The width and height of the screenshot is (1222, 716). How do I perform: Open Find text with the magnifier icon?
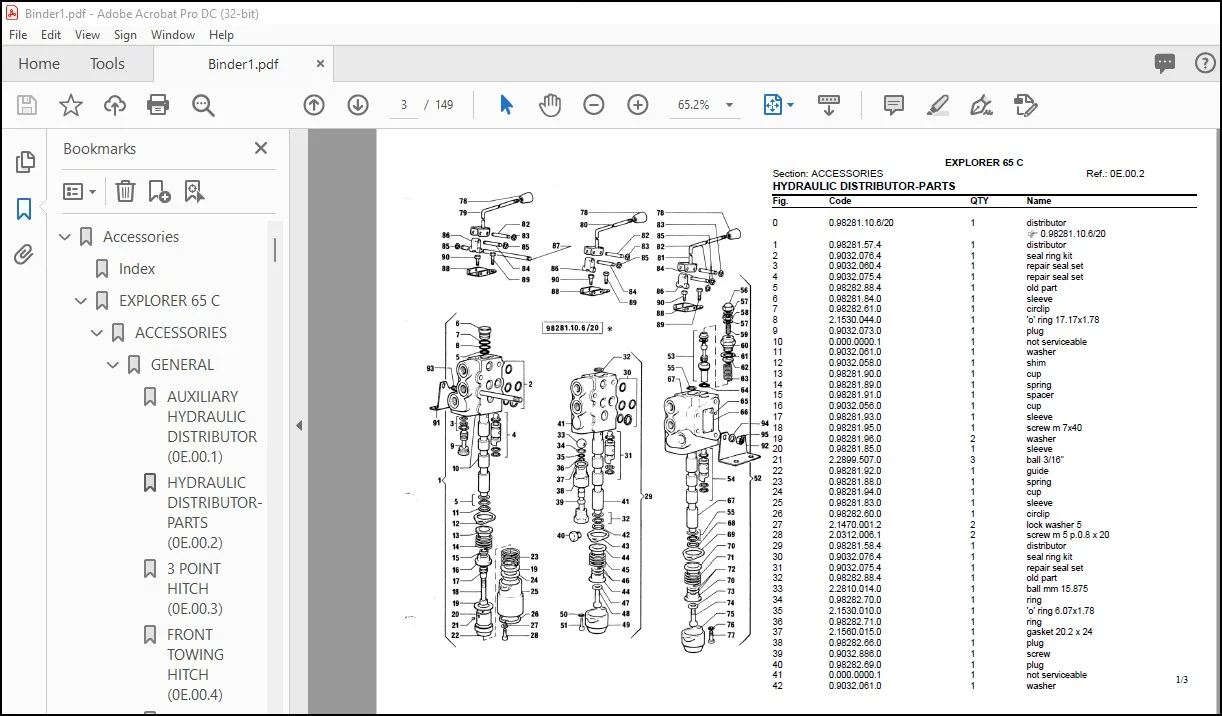pos(203,105)
